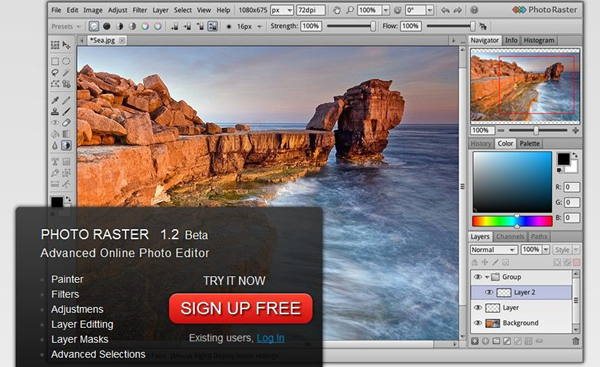Open the Select menu

(183, 10)
